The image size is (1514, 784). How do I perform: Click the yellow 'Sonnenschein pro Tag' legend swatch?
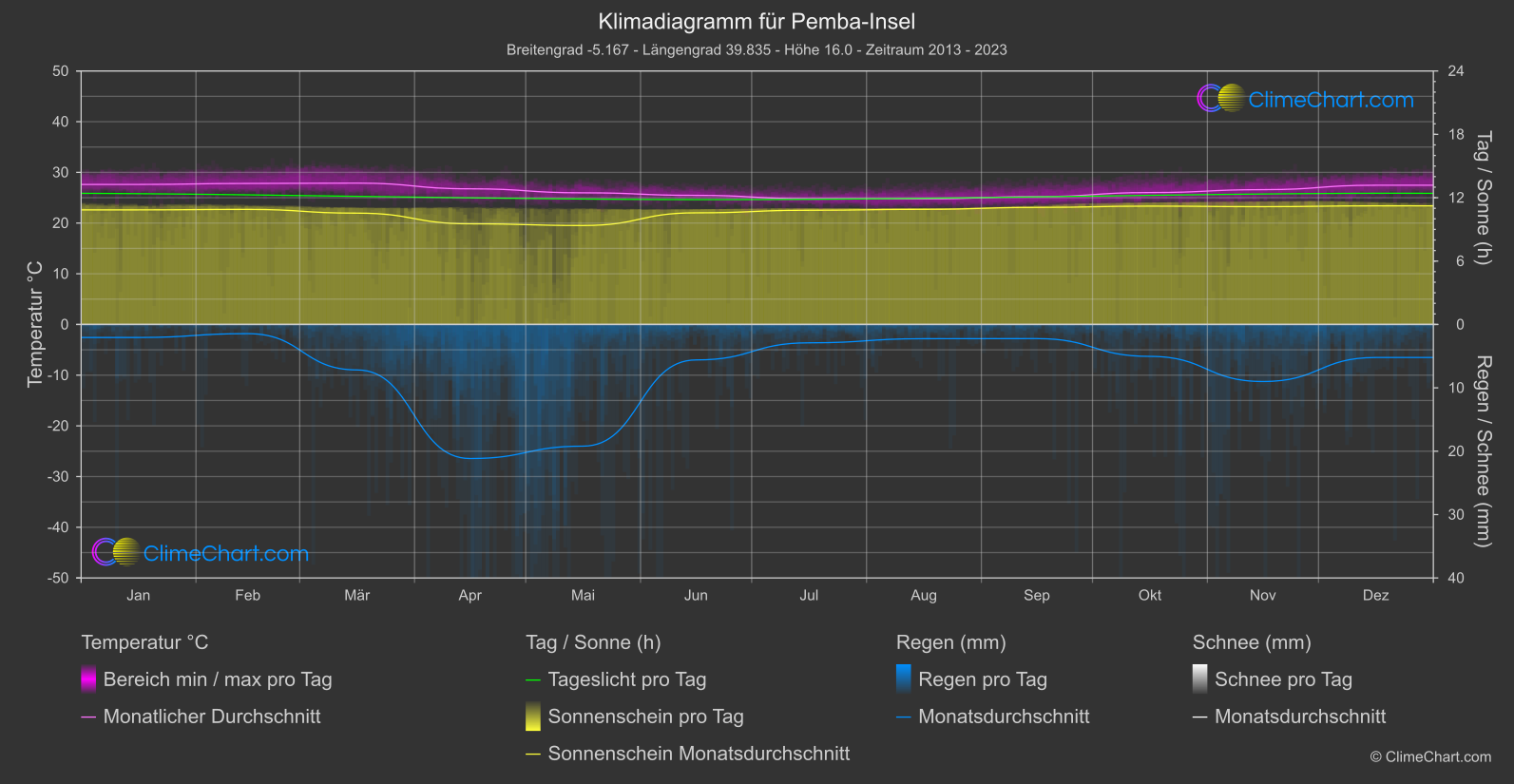[x=533, y=717]
